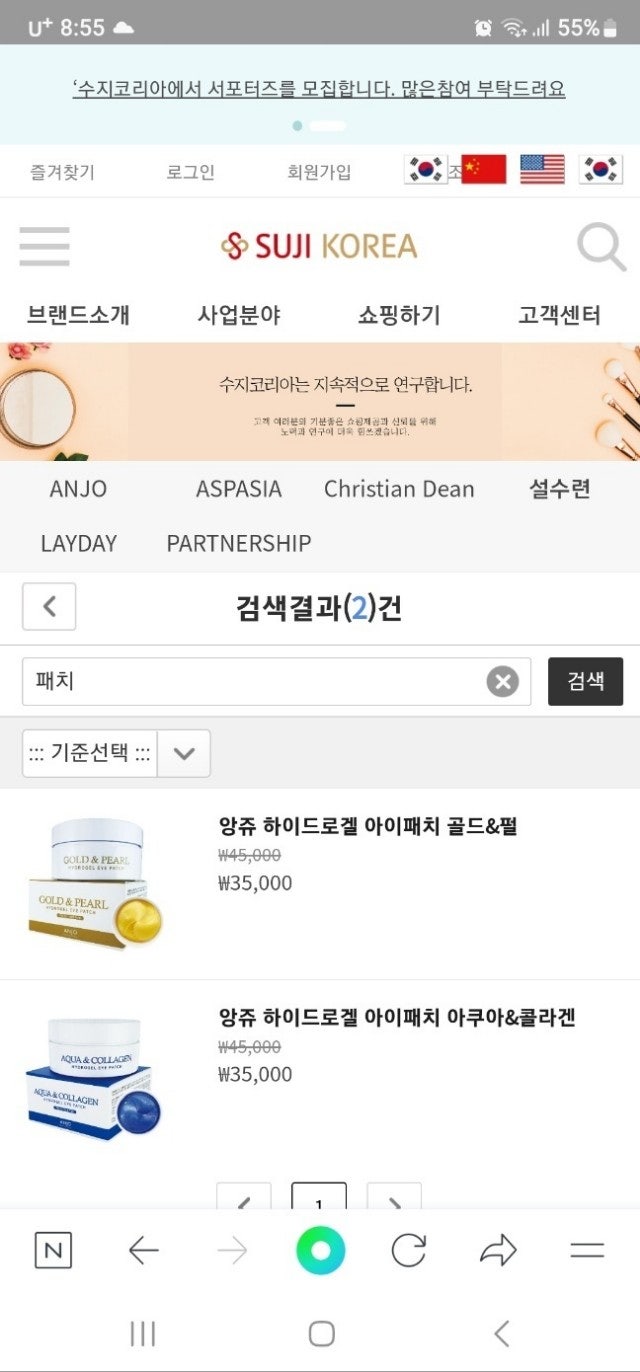Open the 쇼핑하기 menu item
Screen dimensions: 640x1372
tap(399, 316)
